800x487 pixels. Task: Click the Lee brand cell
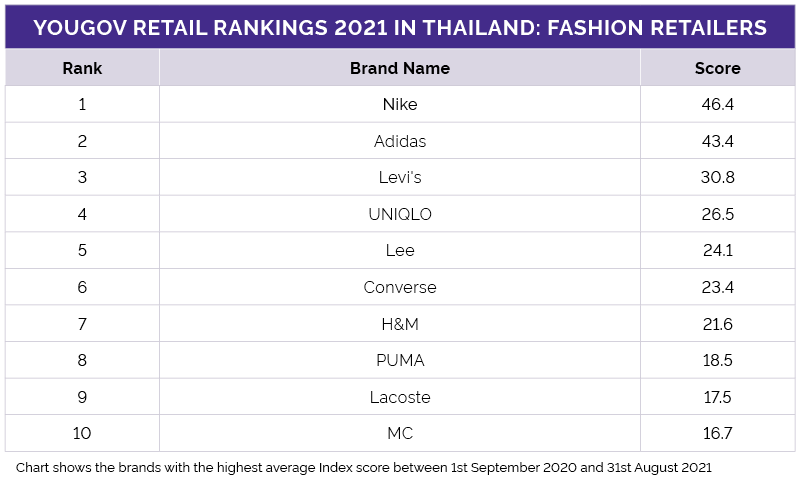399,250
